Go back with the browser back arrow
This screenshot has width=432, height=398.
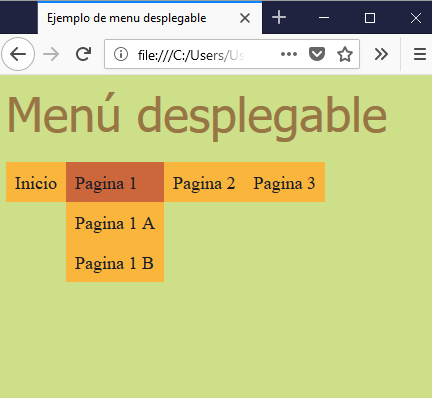point(18,54)
